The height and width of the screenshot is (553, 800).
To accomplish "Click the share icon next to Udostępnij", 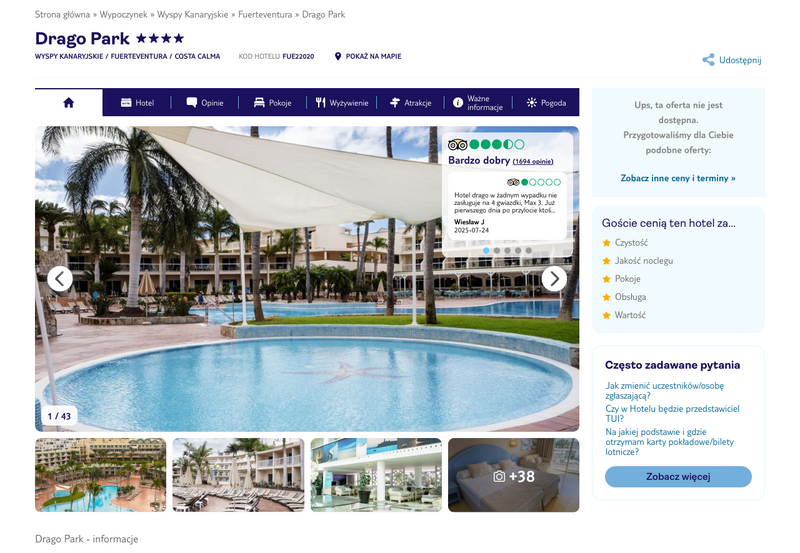I will (x=708, y=60).
